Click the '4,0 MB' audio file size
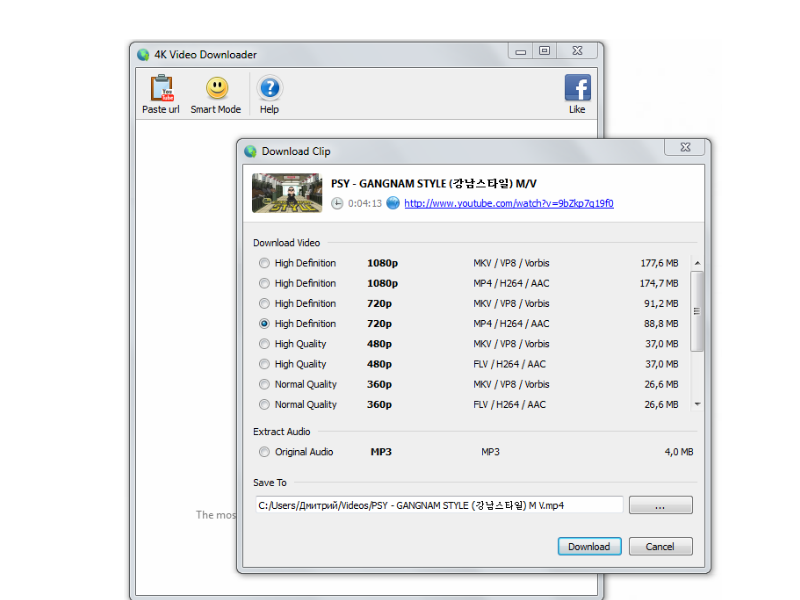800x600 pixels. (x=679, y=452)
